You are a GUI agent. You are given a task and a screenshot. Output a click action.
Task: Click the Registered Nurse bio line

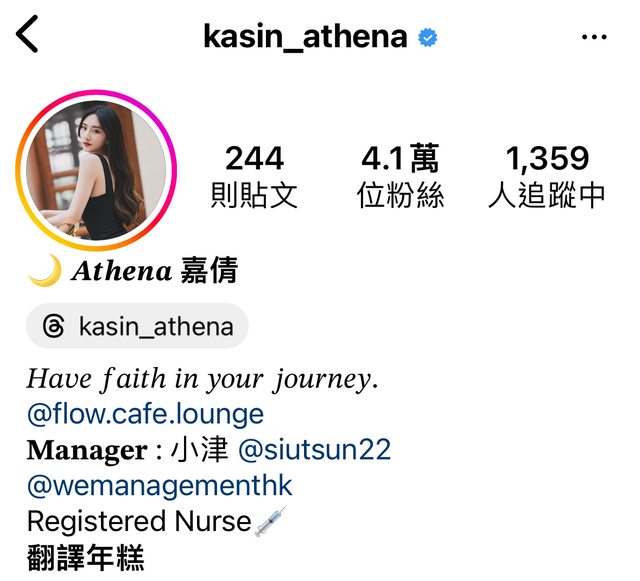[x=139, y=521]
